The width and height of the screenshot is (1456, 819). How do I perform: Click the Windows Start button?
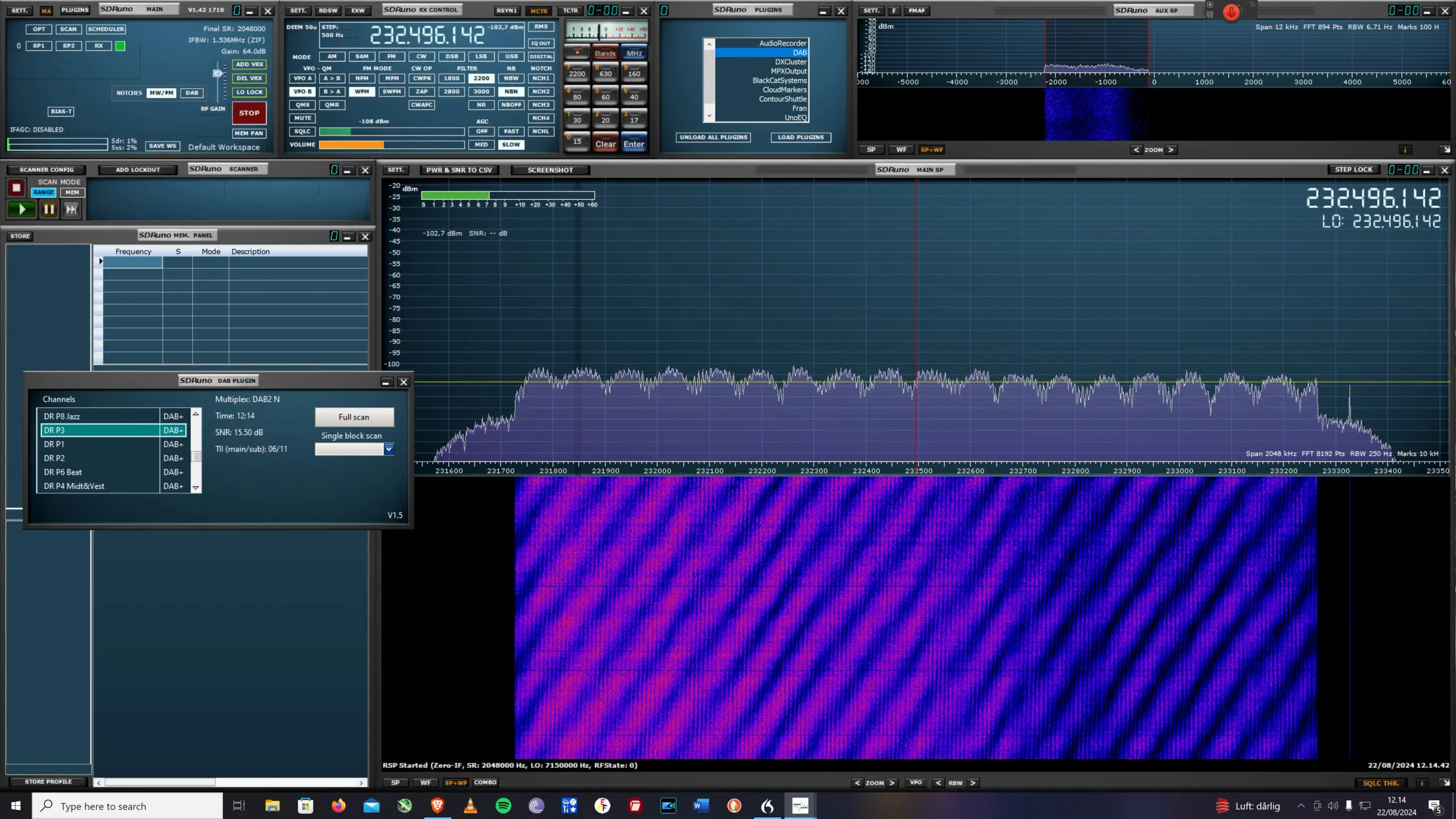coord(16,805)
